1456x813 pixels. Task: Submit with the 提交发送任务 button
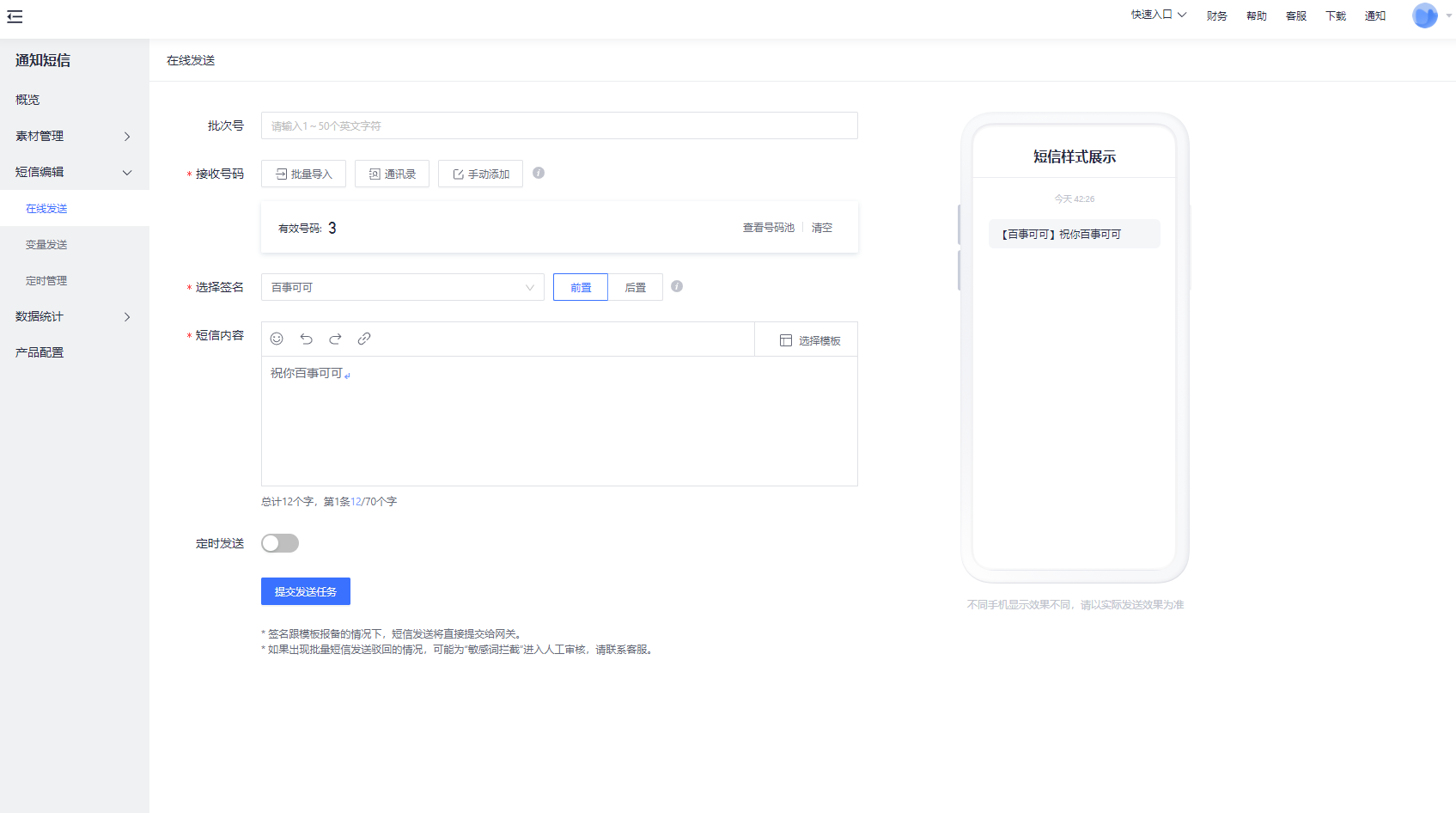coord(306,591)
